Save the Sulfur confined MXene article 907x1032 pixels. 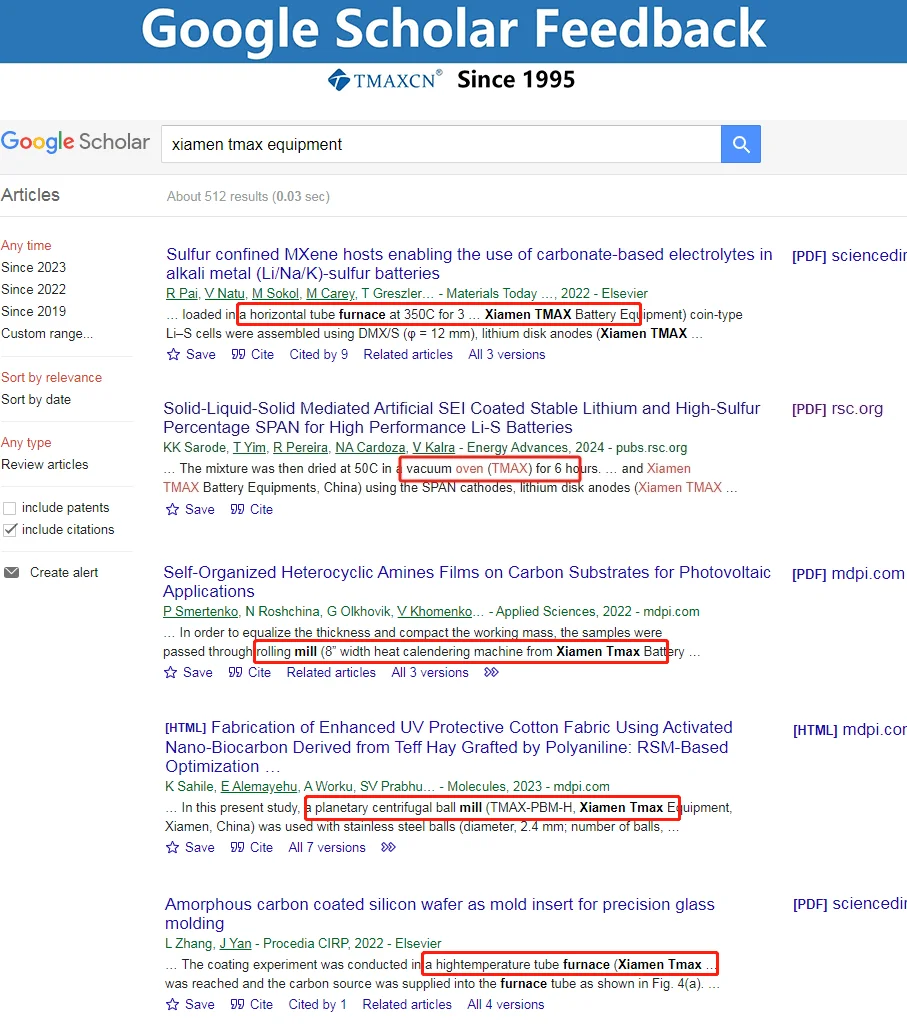(x=191, y=355)
